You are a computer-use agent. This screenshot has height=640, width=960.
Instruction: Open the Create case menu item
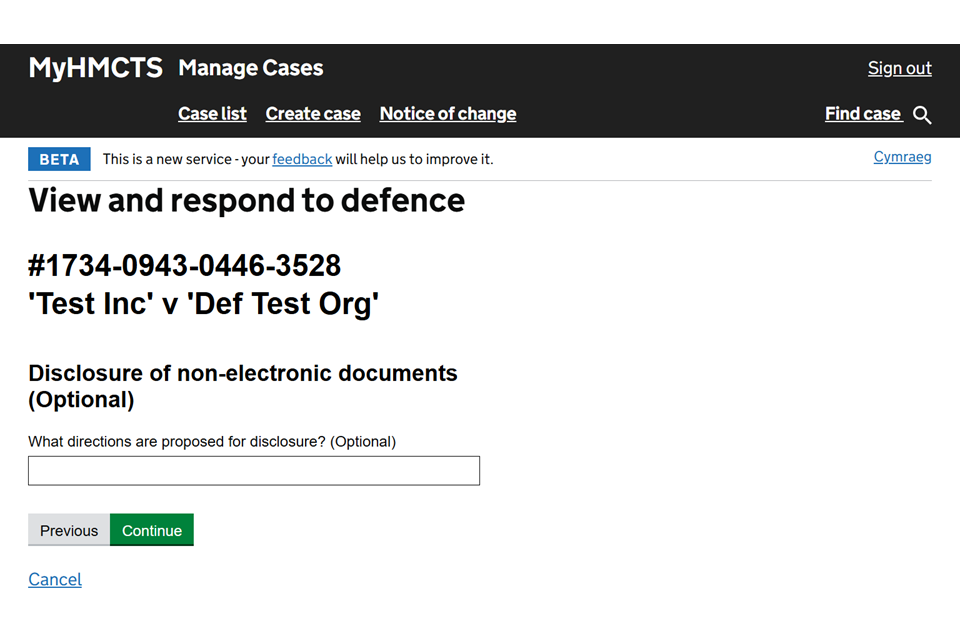point(313,114)
